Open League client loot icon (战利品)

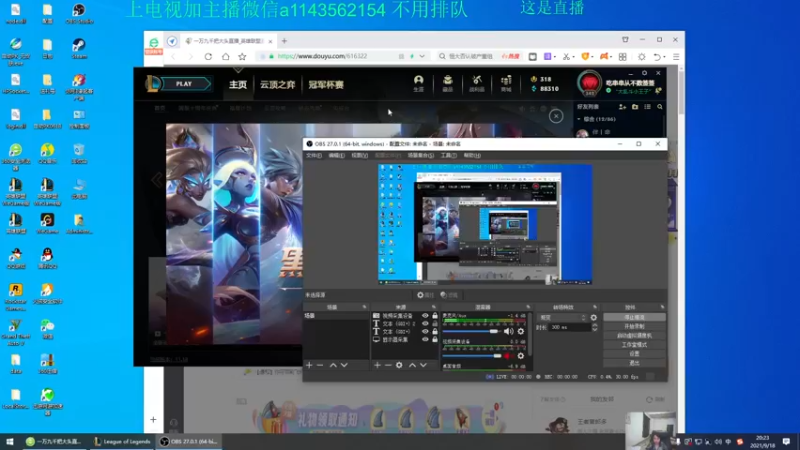coord(477,83)
